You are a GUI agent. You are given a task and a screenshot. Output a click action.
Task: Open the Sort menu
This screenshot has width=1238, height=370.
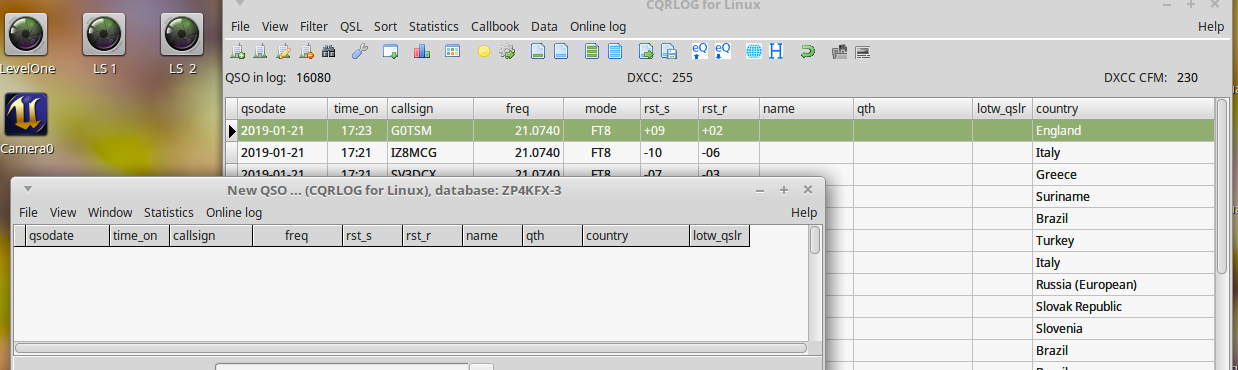click(386, 27)
